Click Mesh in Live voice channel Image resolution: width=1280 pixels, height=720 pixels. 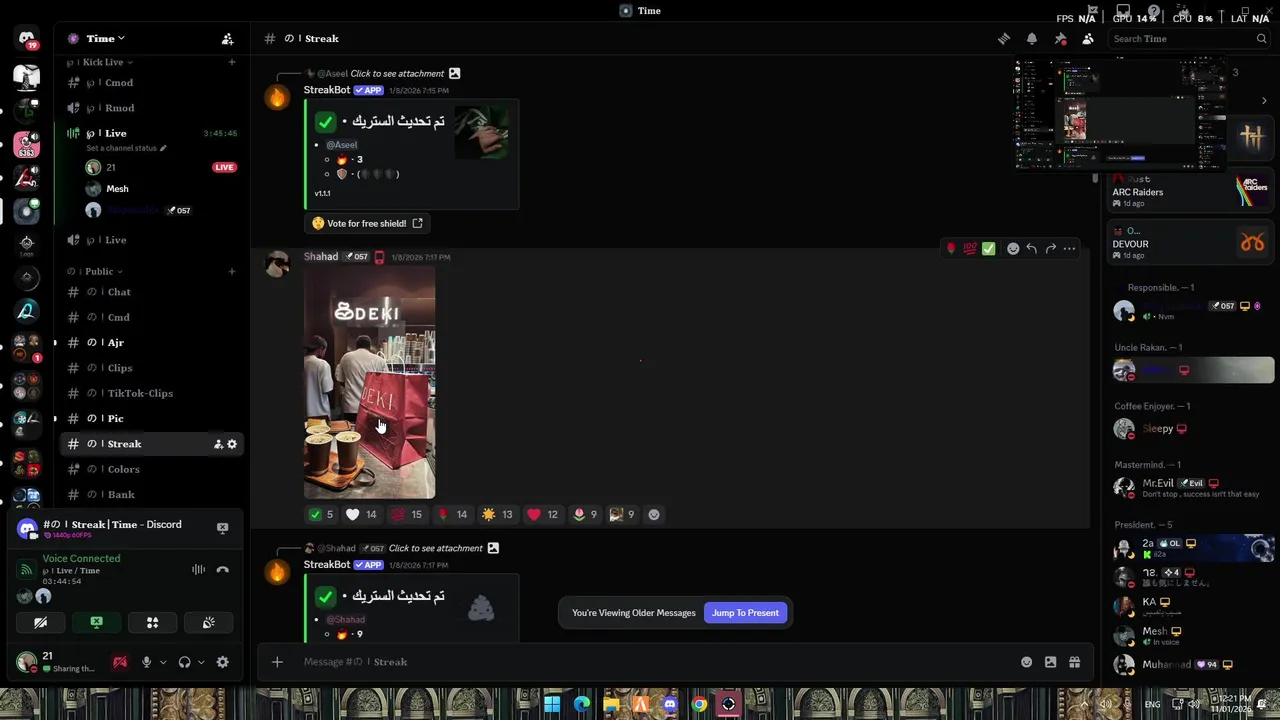click(117, 189)
